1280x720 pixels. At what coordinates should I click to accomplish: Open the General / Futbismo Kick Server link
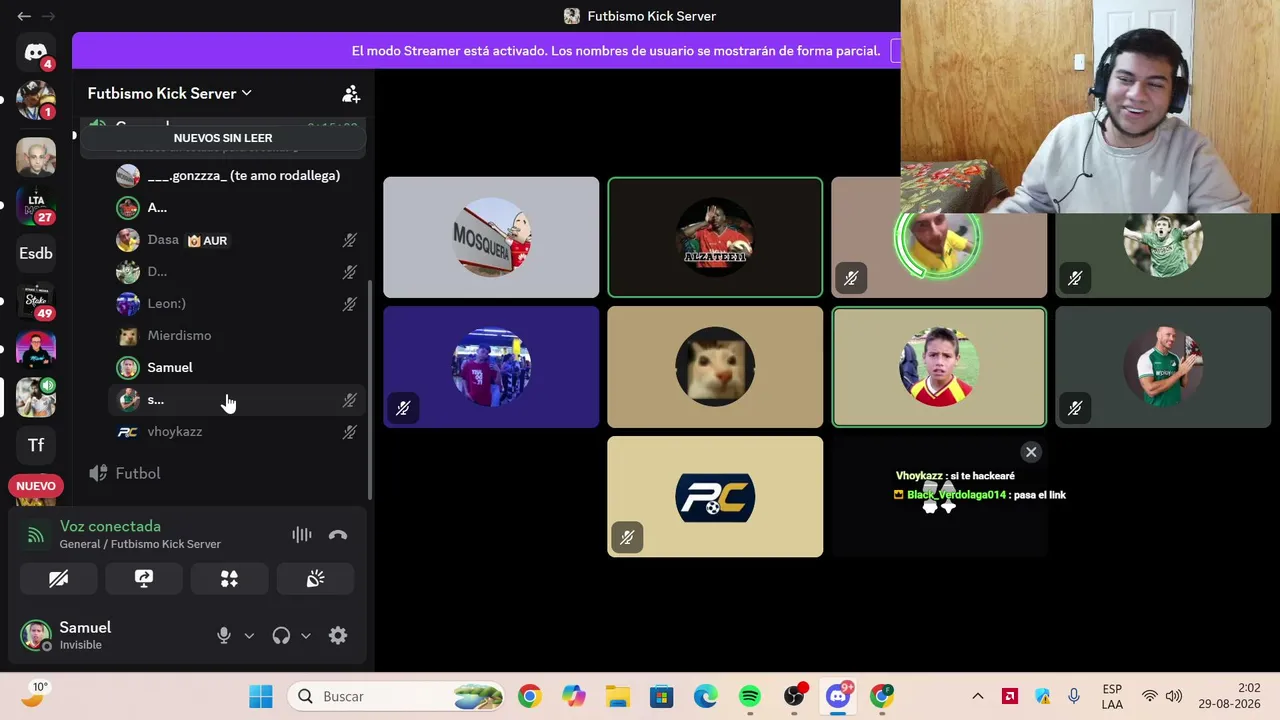point(140,544)
